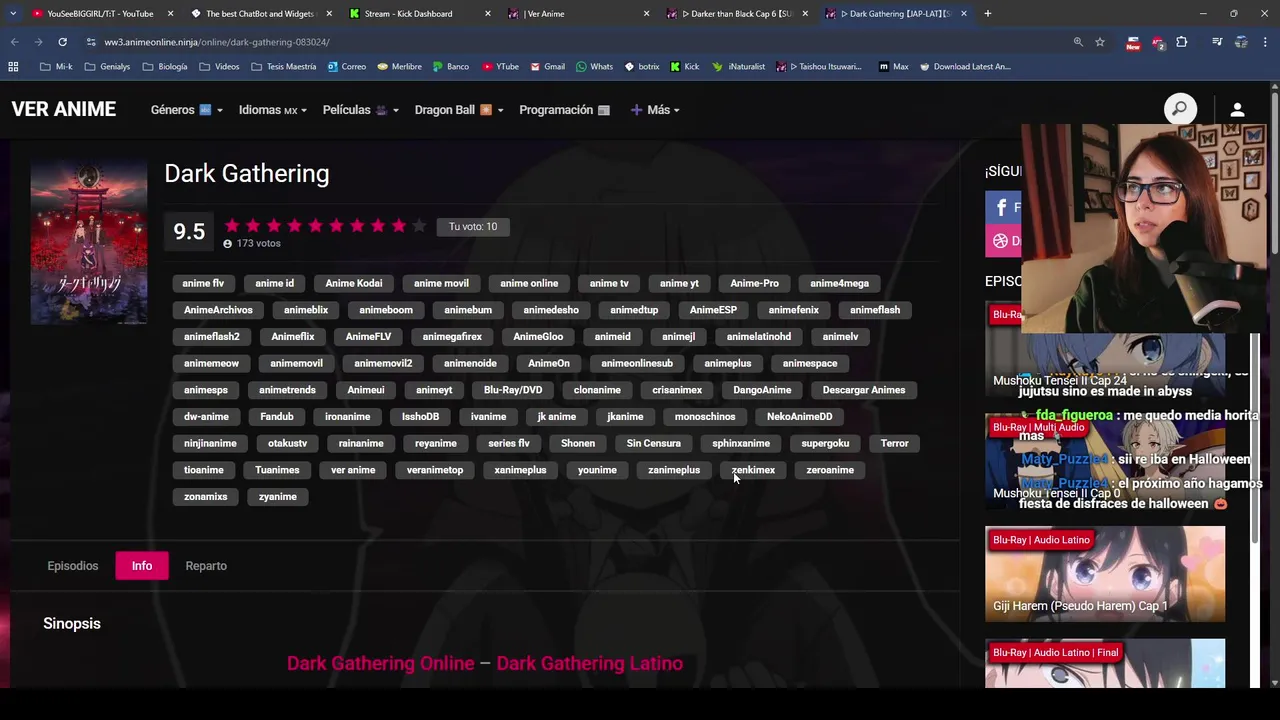Click the Facebook follow button icon
Viewport: 1280px width, 720px height.
coord(1002,208)
